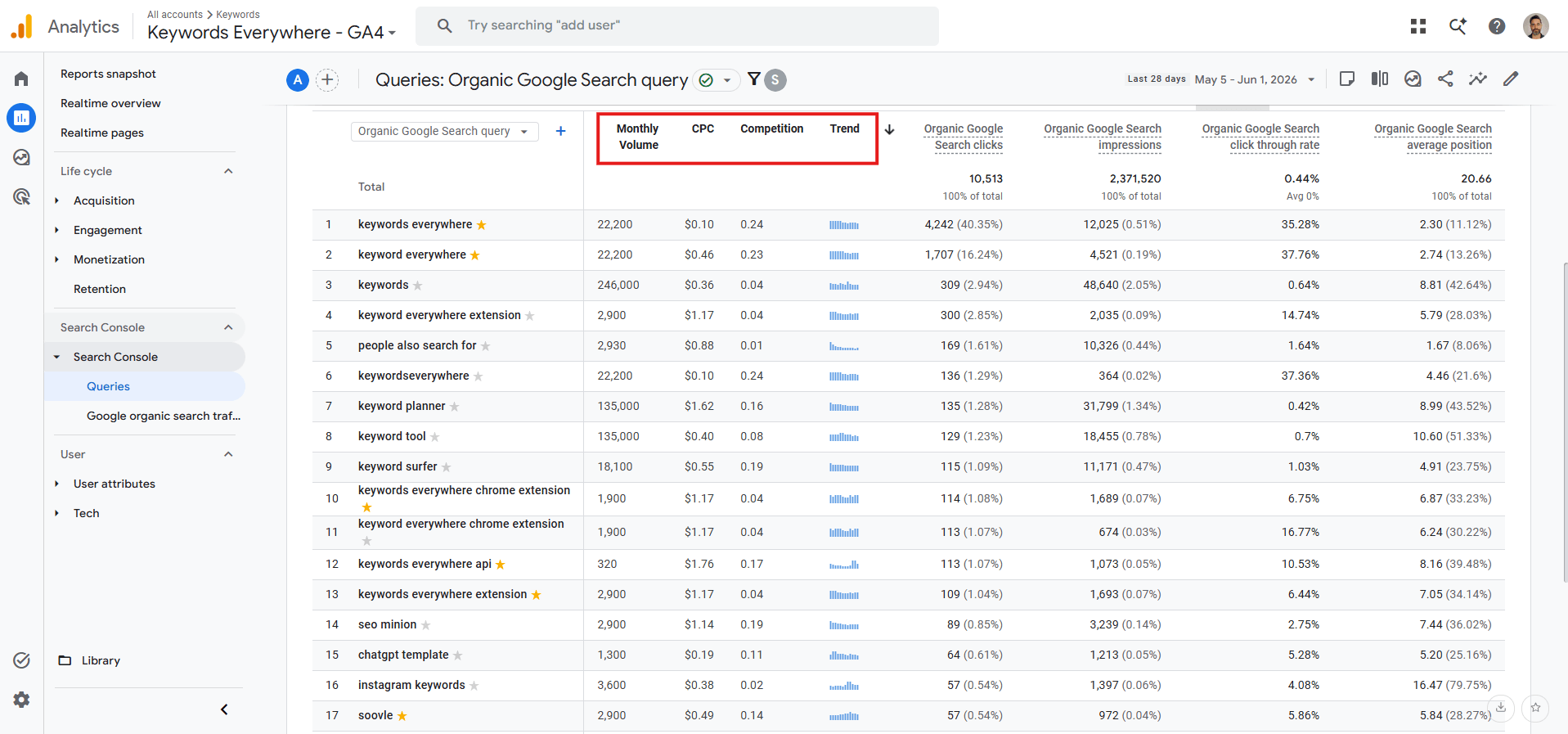This screenshot has height=734, width=1568.
Task: Click the edit comparisons columns icon
Action: 1380,79
